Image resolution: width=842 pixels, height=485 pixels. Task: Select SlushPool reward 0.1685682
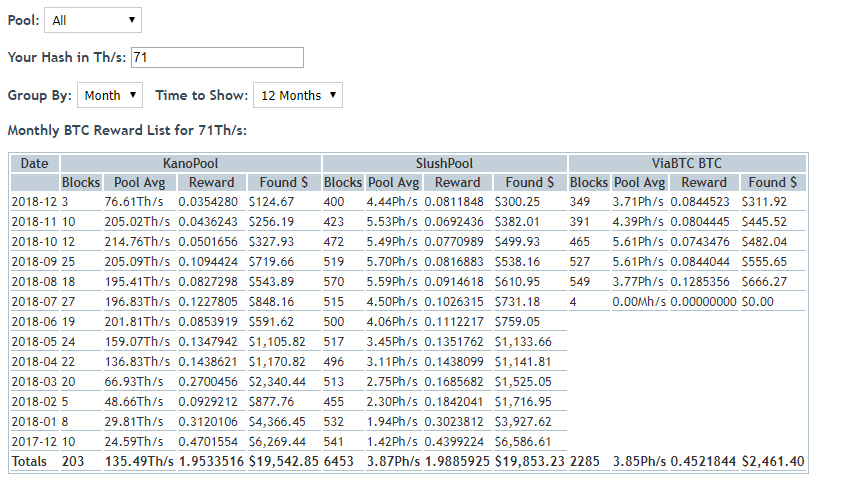pyautogui.click(x=454, y=382)
